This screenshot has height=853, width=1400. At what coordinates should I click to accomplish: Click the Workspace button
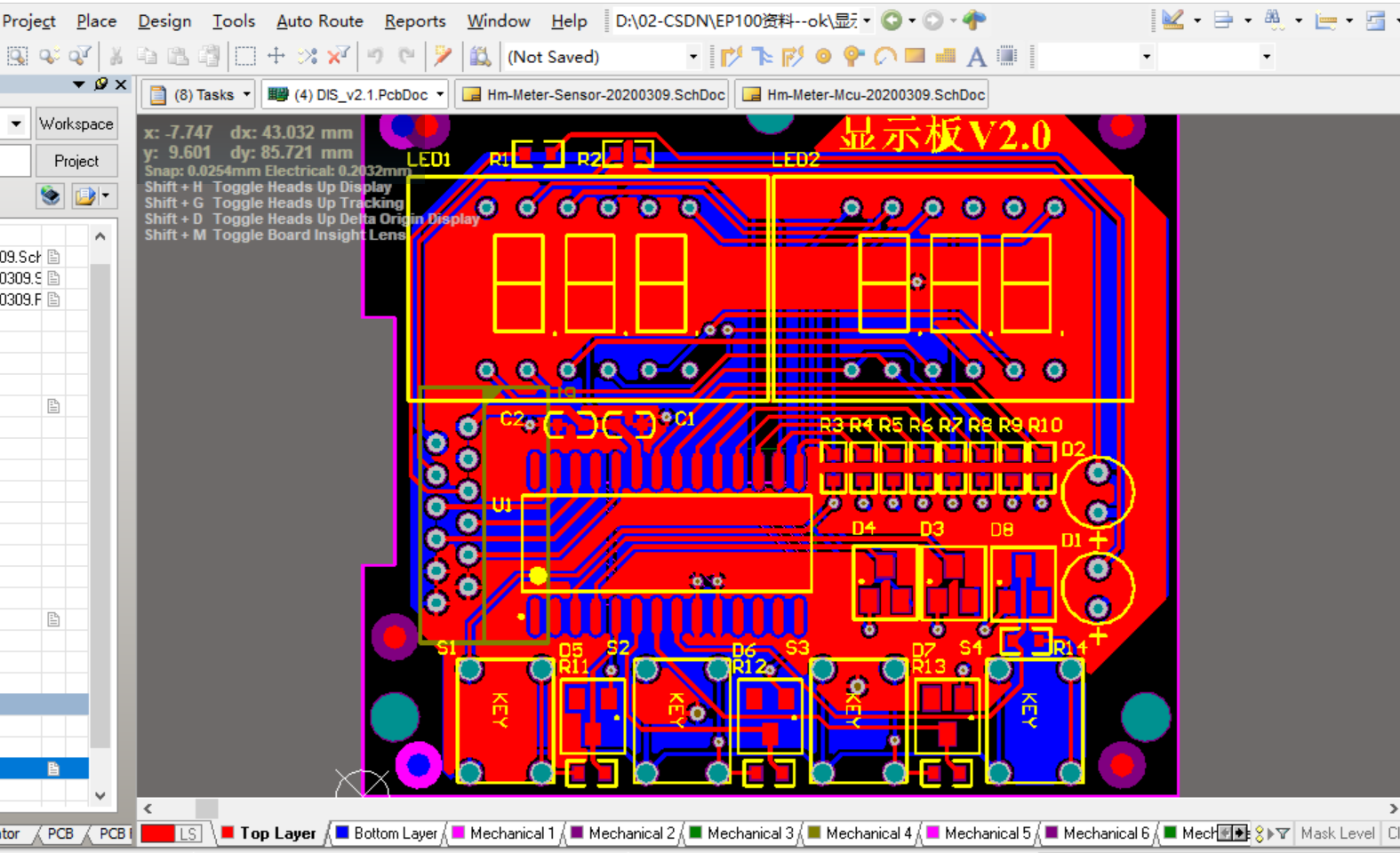[76, 124]
